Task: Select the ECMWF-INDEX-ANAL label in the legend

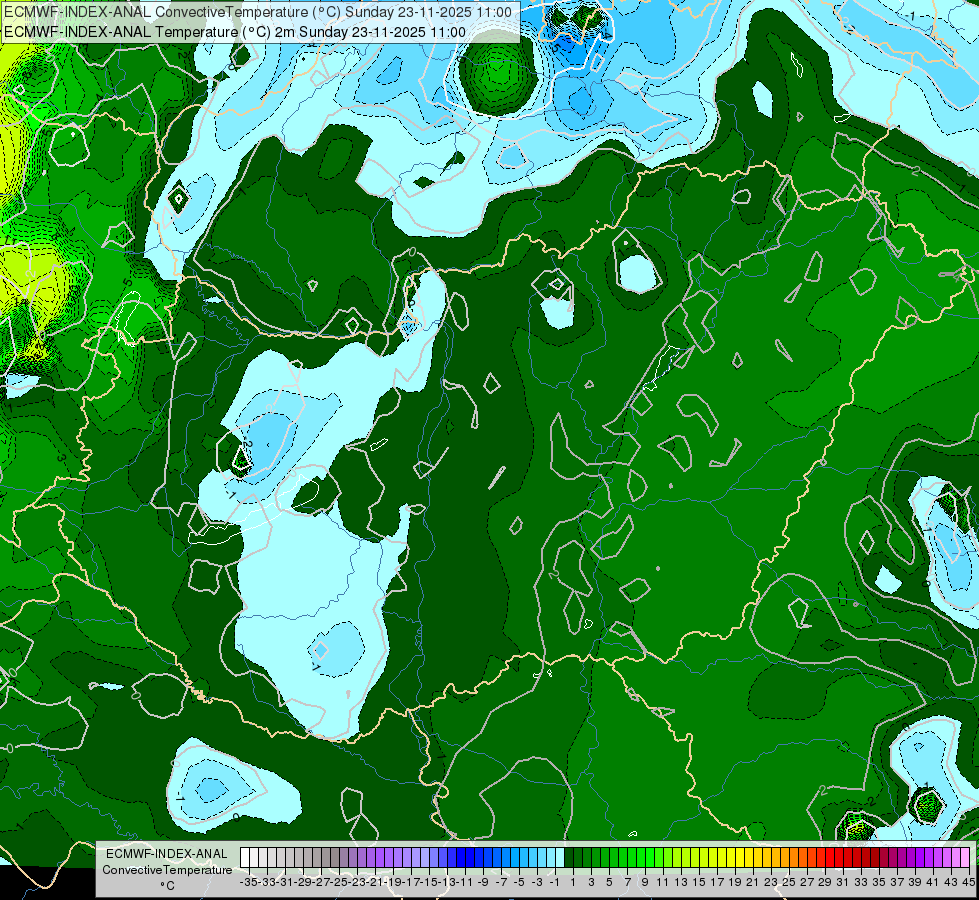Action: (167, 854)
